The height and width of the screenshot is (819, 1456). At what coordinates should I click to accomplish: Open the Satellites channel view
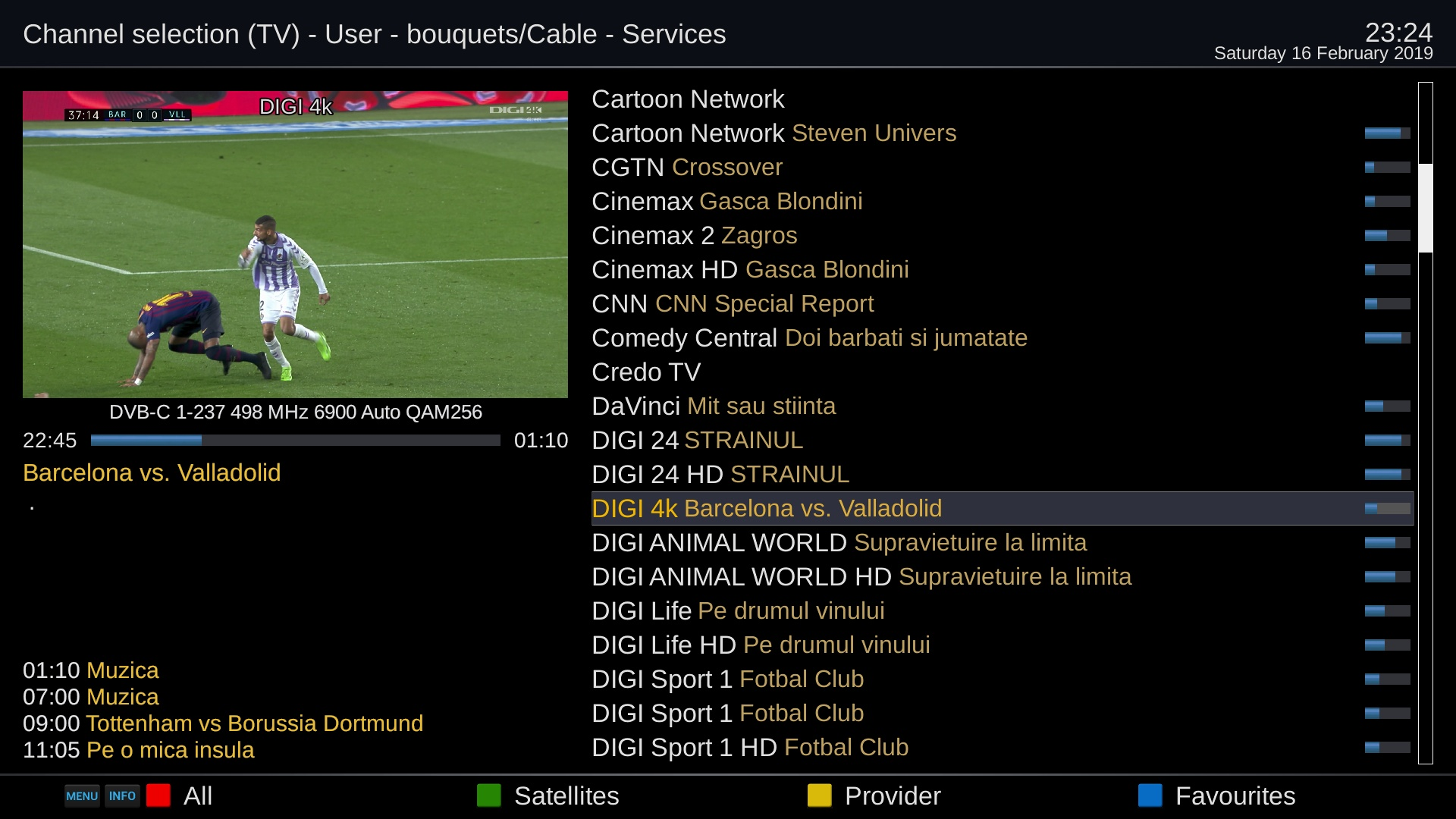pos(566,796)
